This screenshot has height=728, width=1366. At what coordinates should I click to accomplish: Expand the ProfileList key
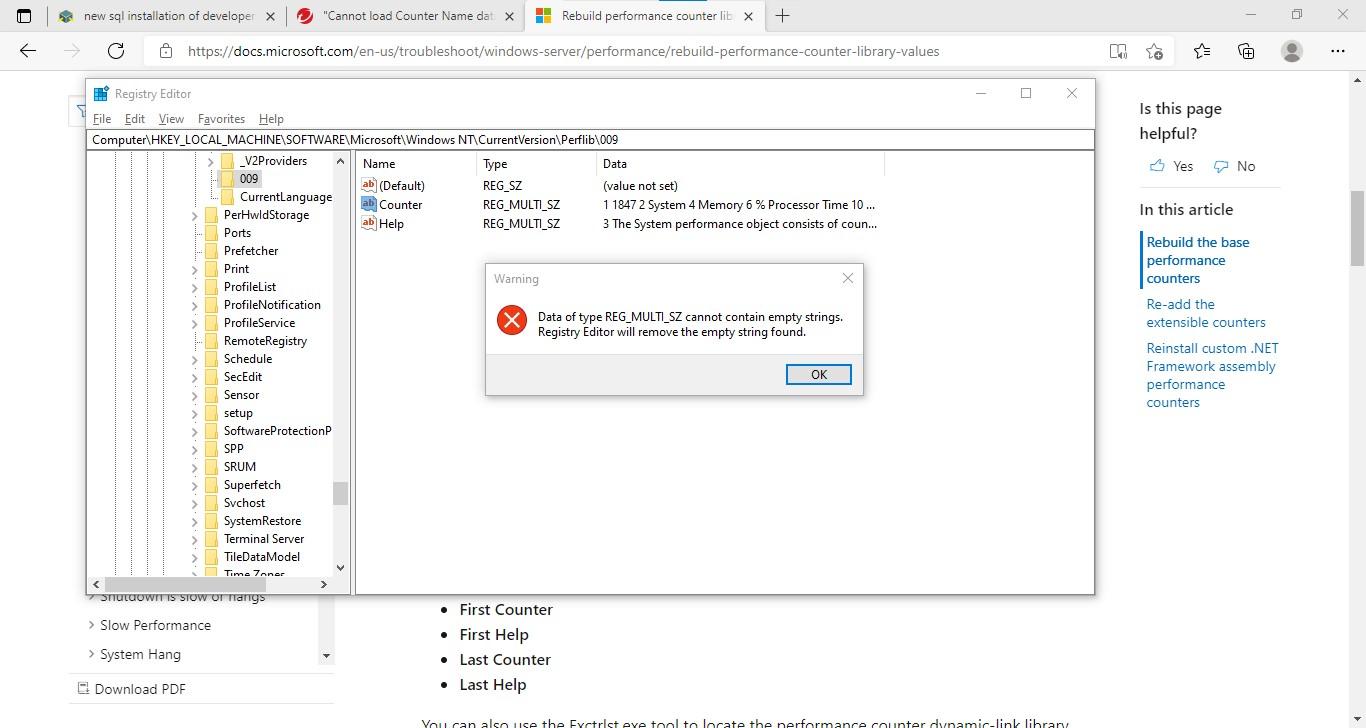pos(194,287)
